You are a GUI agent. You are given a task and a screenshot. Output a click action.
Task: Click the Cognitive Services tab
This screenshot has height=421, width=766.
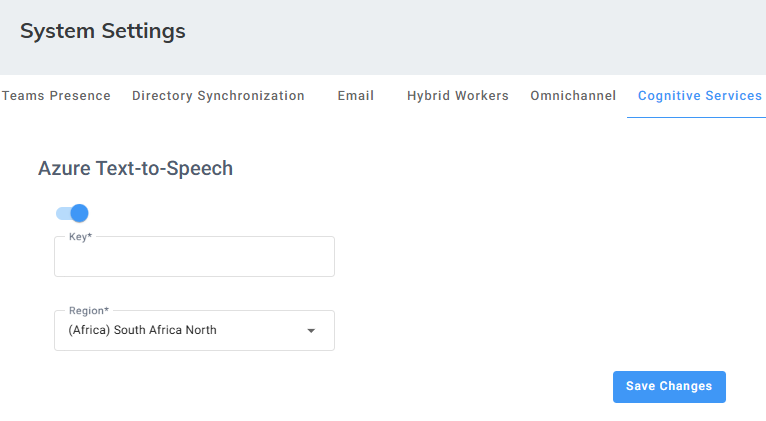(x=699, y=96)
